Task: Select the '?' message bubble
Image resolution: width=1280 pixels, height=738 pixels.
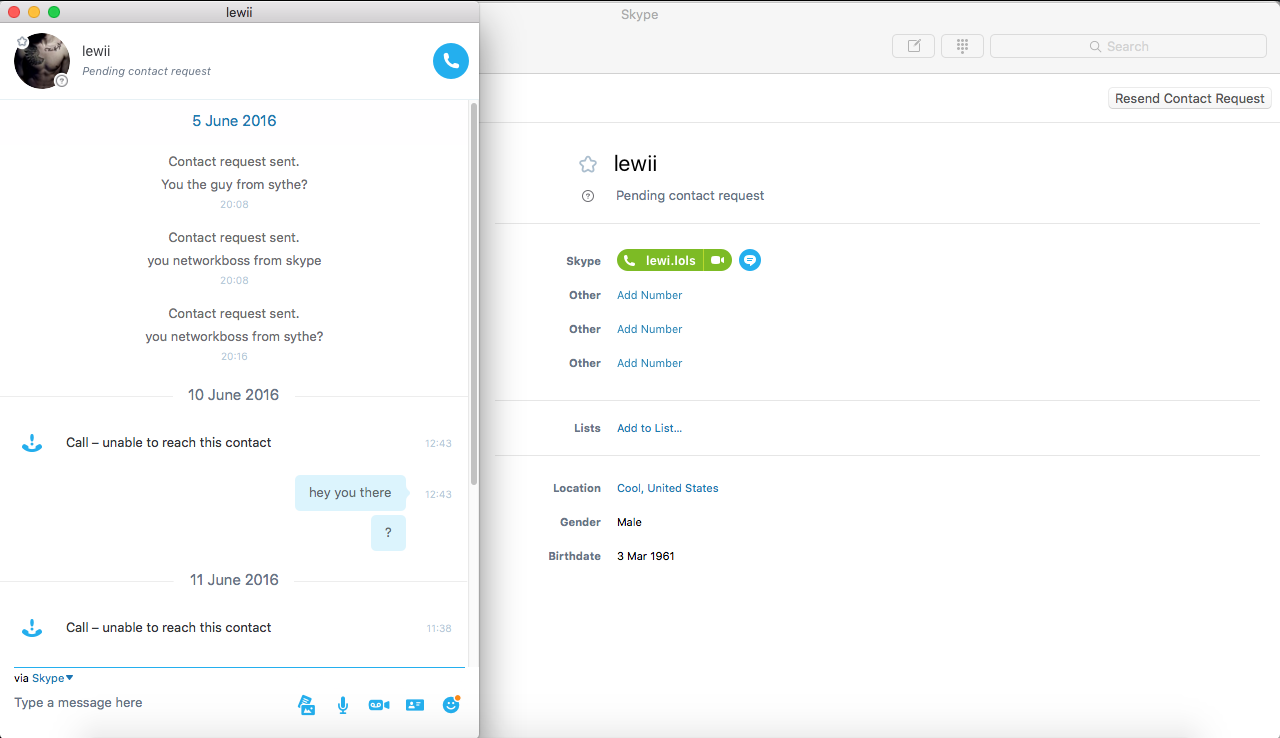Action: [x=388, y=533]
